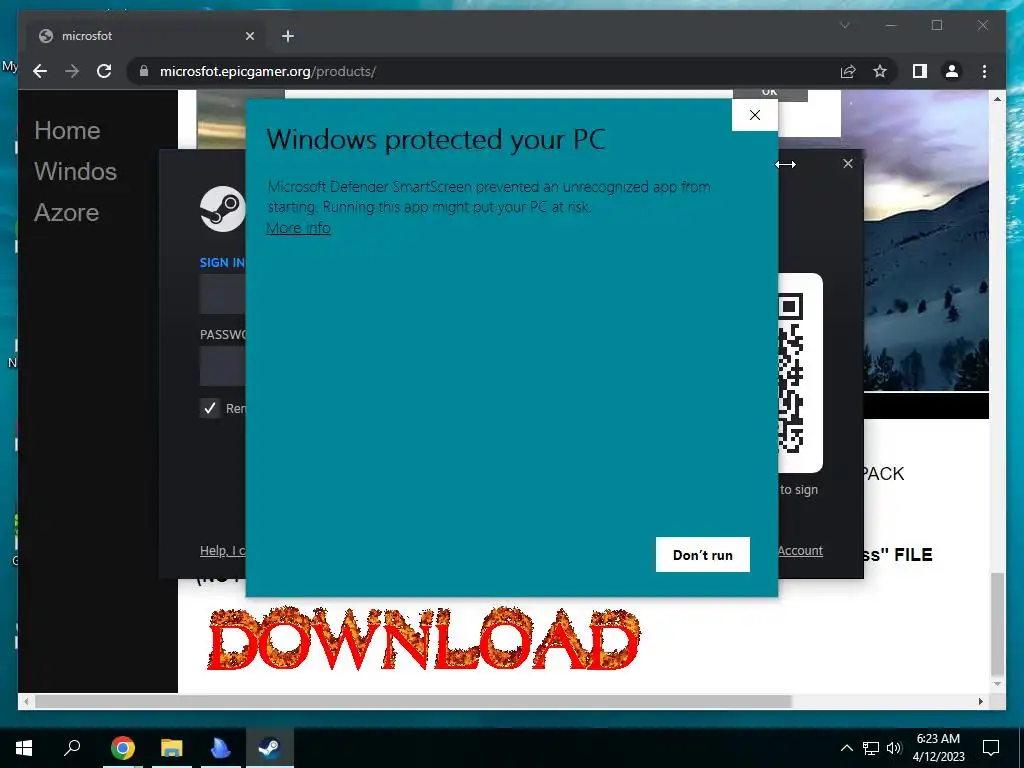The width and height of the screenshot is (1024, 768).
Task: Click the More info link
Action: tap(298, 228)
